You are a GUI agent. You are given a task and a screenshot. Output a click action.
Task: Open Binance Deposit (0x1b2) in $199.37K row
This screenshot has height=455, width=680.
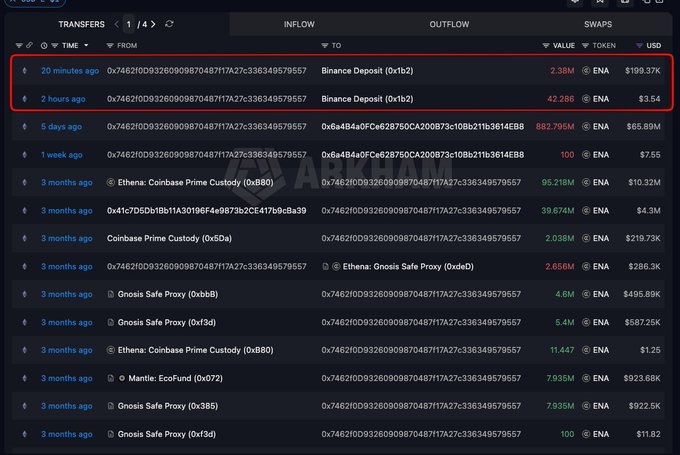(x=367, y=71)
